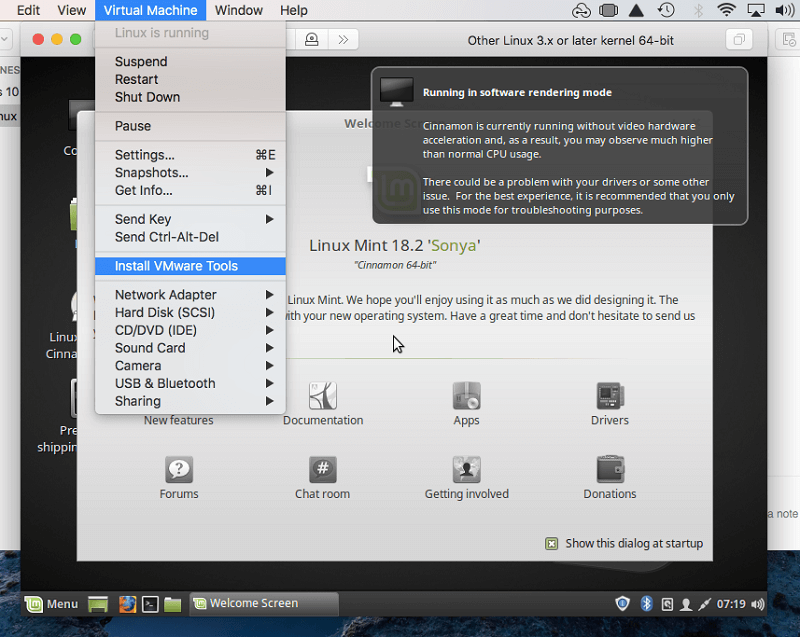Image resolution: width=800 pixels, height=637 pixels.
Task: Toggle Show this dialog at startup checkbox
Action: pyautogui.click(x=552, y=544)
